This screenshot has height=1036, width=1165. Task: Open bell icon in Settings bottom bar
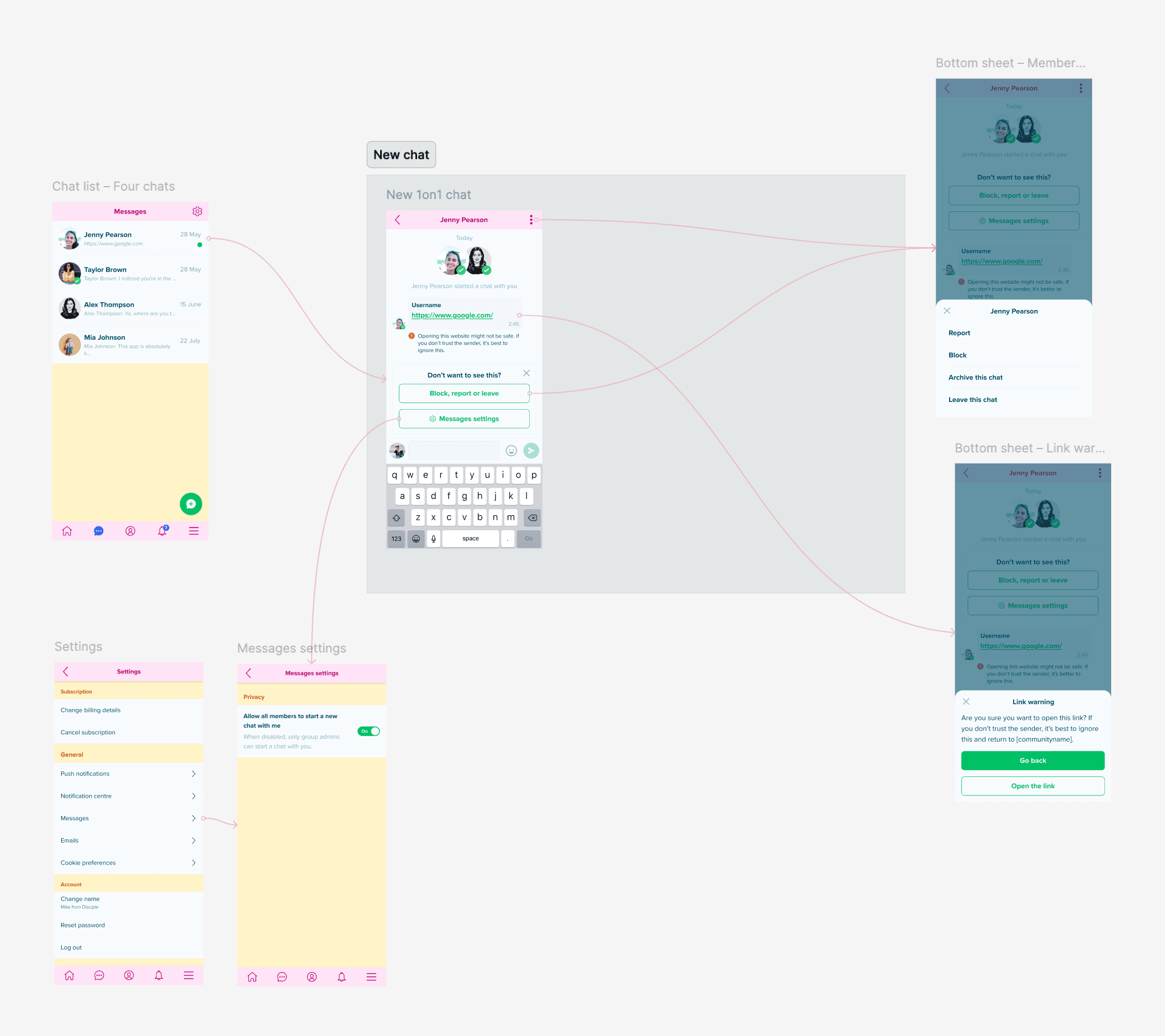pyautogui.click(x=159, y=975)
